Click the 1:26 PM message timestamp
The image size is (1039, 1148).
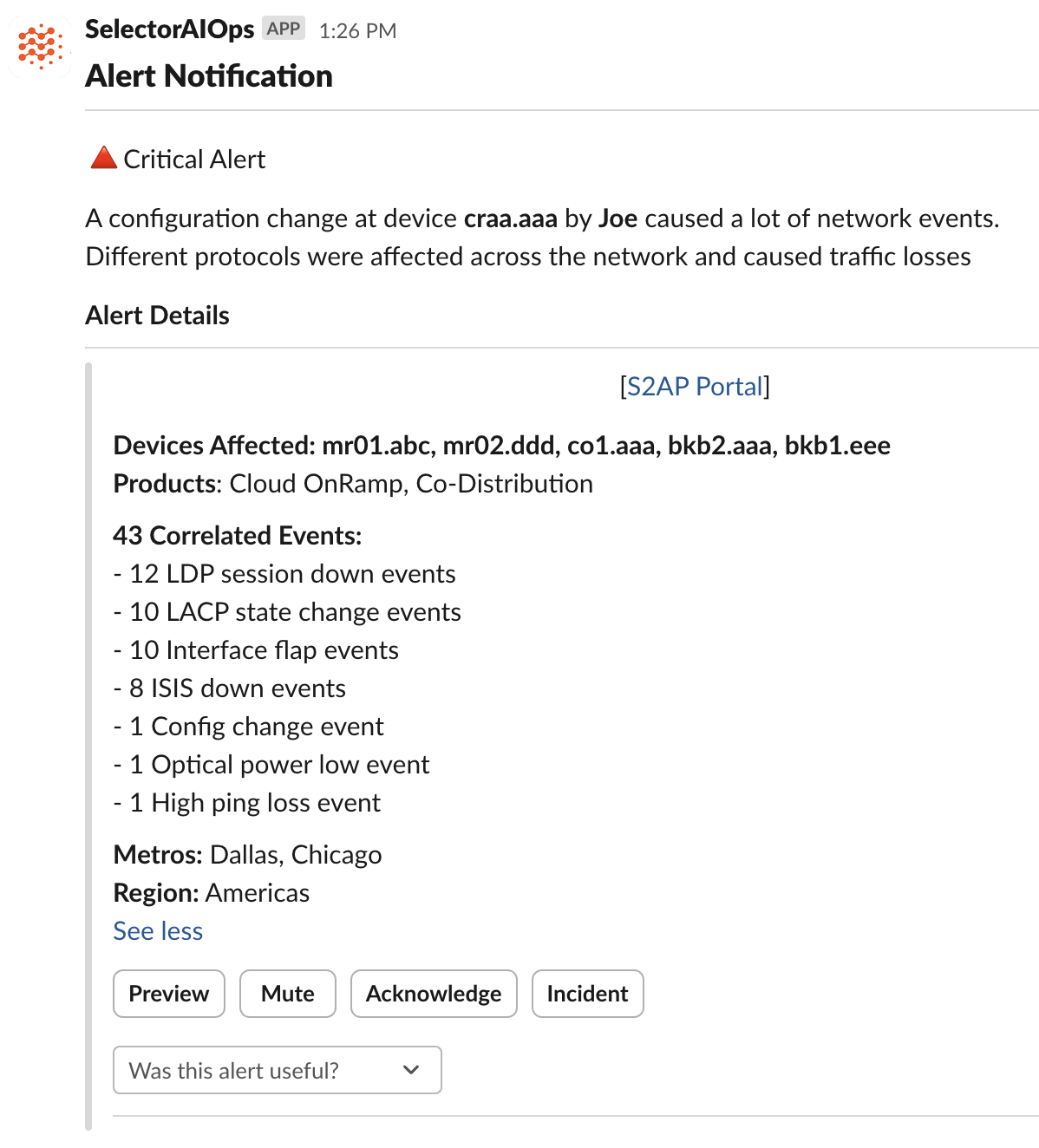357,31
